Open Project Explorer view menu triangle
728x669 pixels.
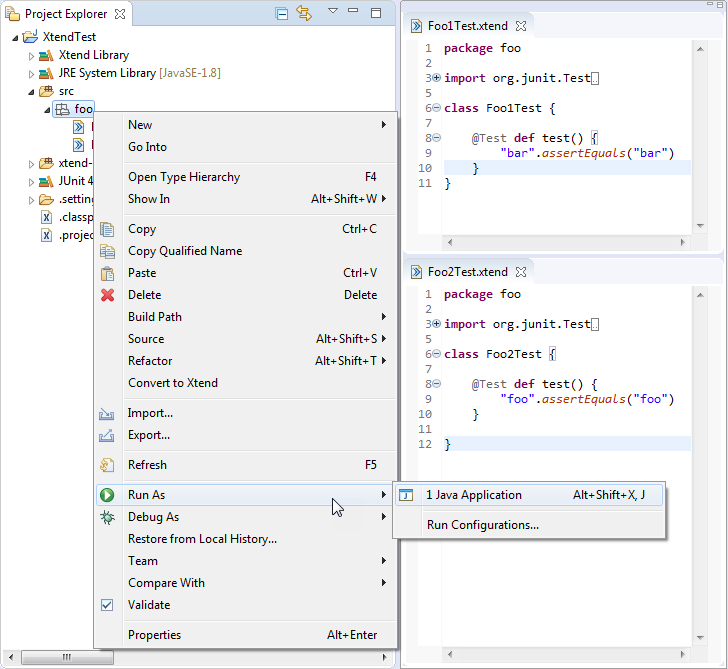pyautogui.click(x=333, y=11)
